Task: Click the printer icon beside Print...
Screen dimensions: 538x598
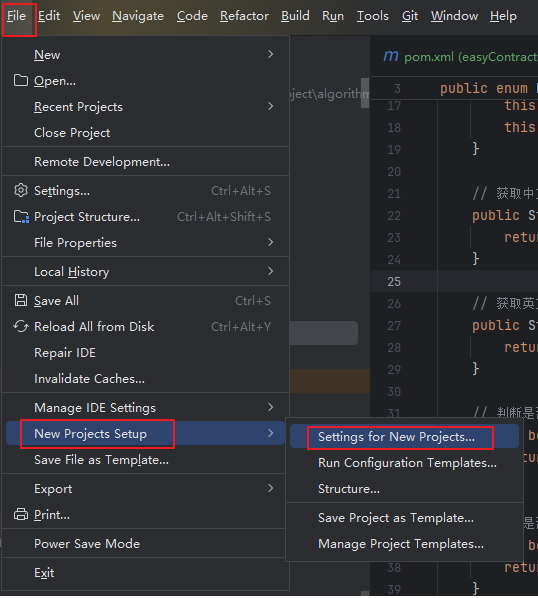Action: (21, 514)
